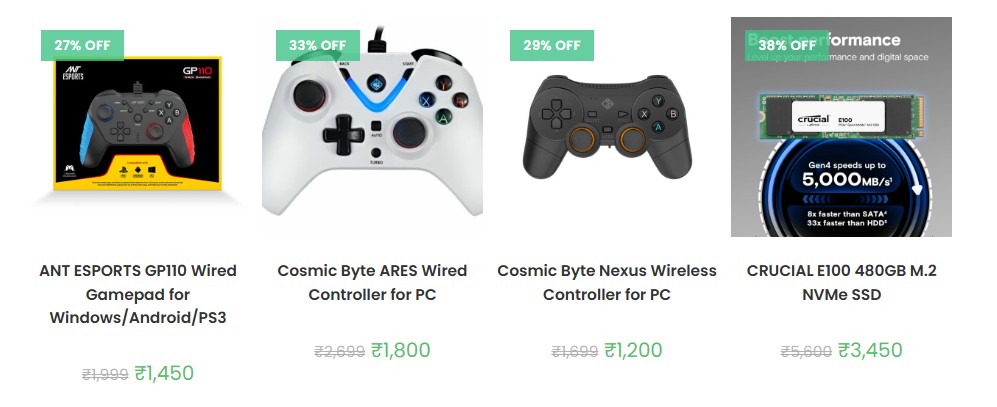Click the ₹1,450 sale price
The image size is (997, 407).
164,373
